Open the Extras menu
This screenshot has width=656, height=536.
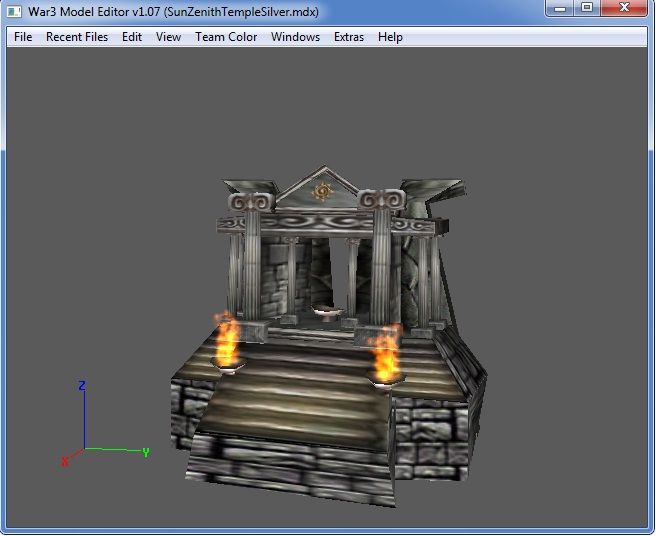348,37
